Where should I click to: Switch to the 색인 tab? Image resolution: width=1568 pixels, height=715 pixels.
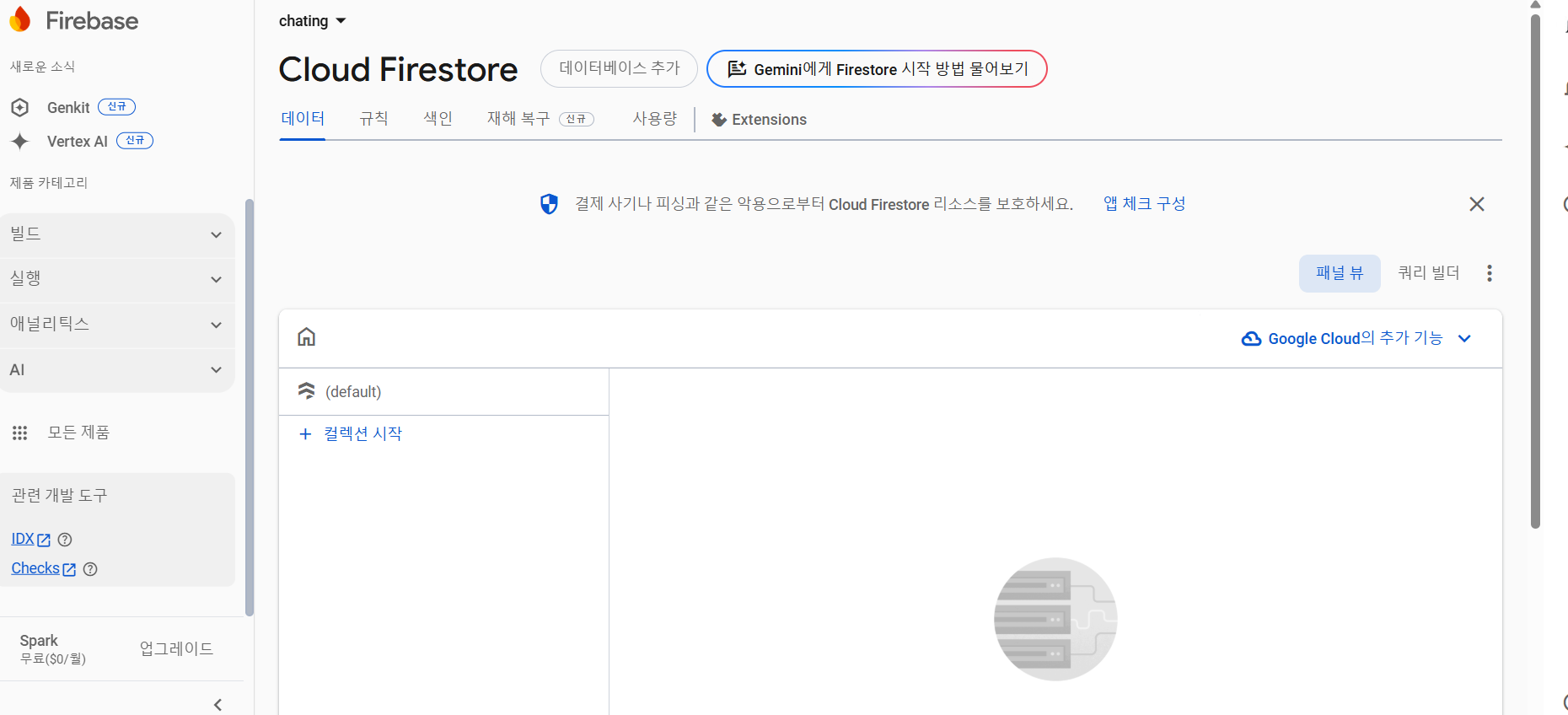(438, 119)
